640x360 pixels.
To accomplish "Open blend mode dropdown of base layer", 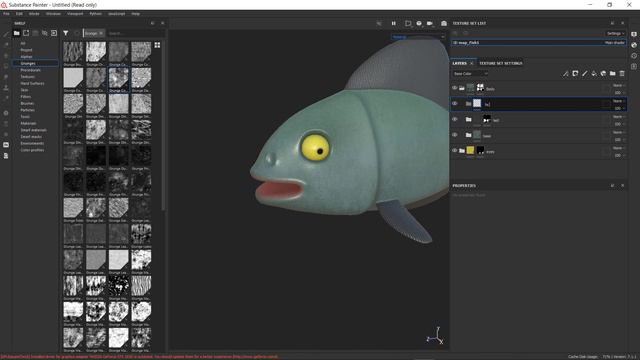I will [618, 132].
